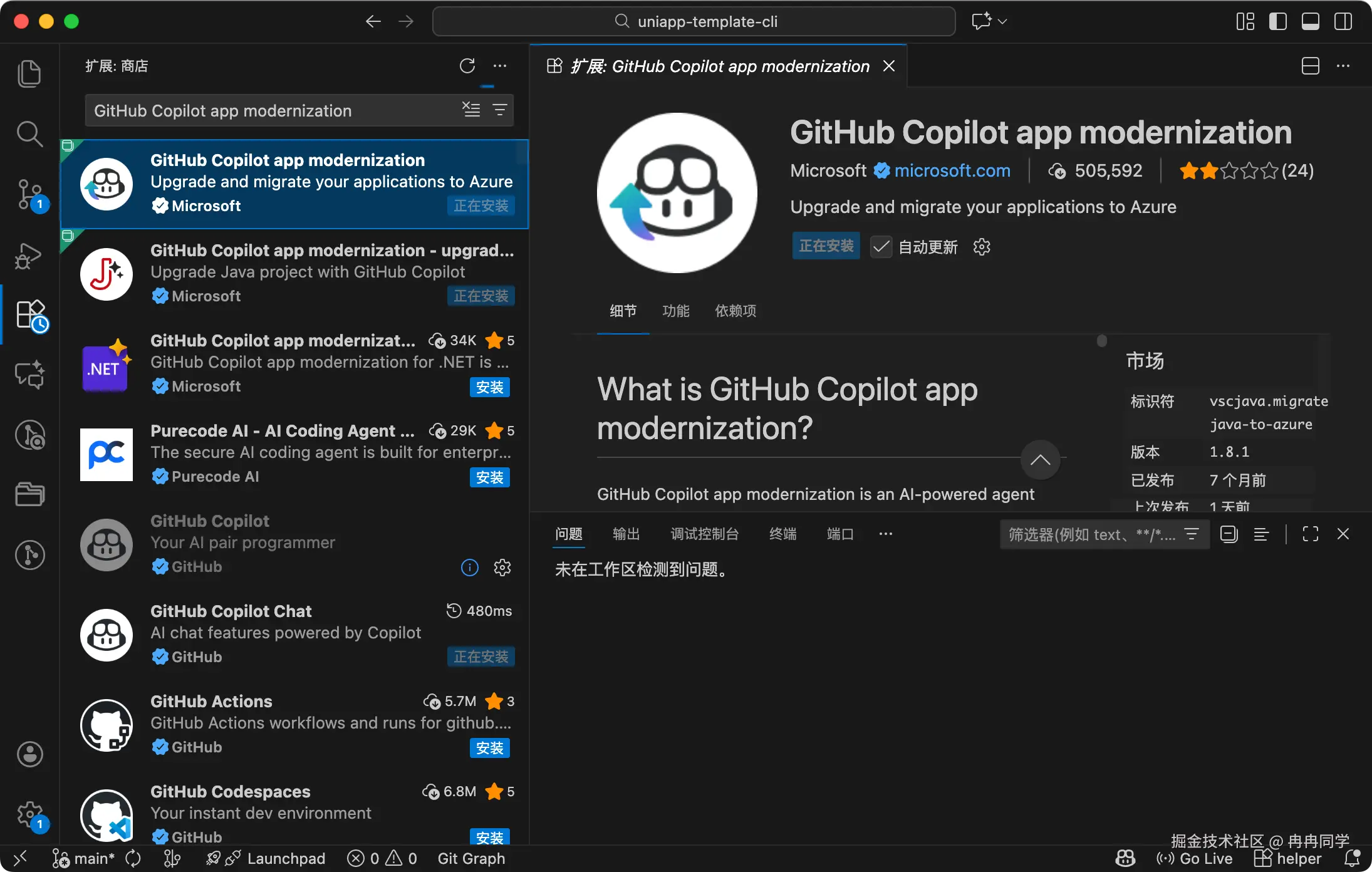Open Run and Debug view
This screenshot has height=872, width=1372.
pos(29,256)
